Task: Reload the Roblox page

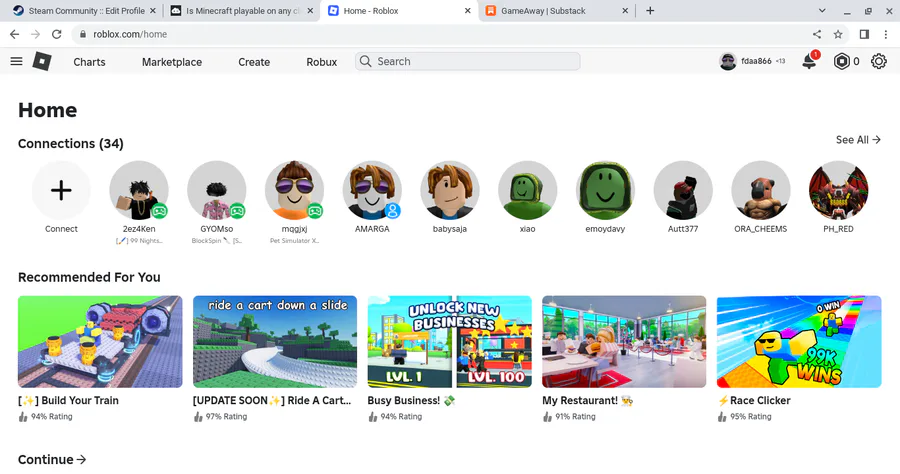Action: pyautogui.click(x=56, y=34)
